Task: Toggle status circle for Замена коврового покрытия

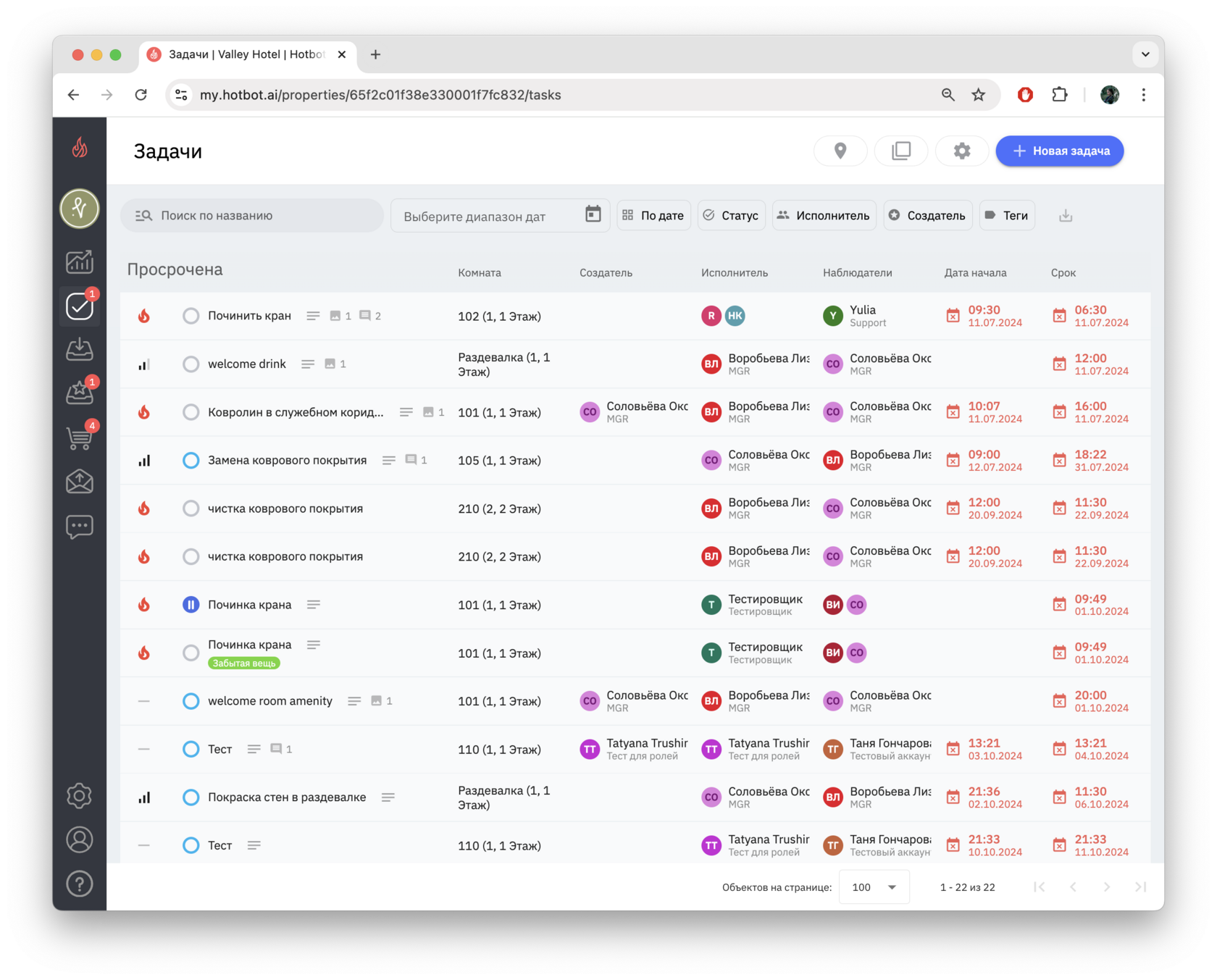Action: 191,460
